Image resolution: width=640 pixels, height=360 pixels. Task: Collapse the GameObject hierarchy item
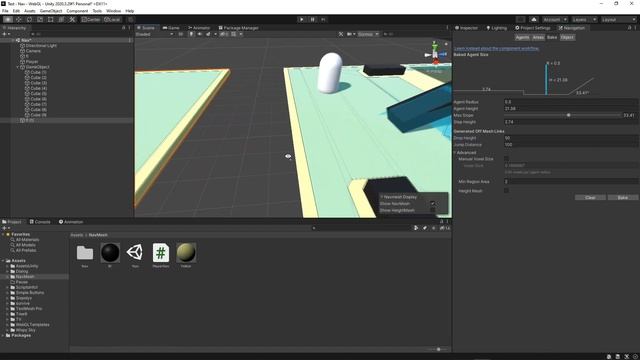[x=18, y=67]
